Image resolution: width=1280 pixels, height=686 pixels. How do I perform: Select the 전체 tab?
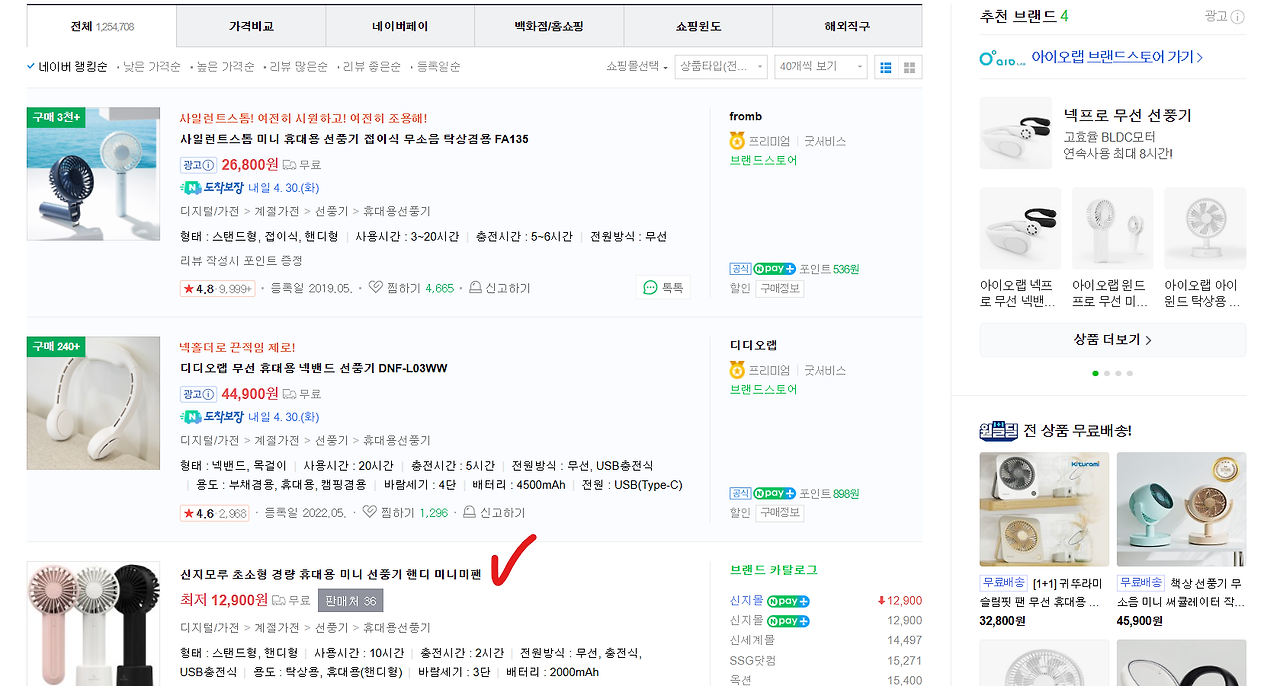(102, 26)
